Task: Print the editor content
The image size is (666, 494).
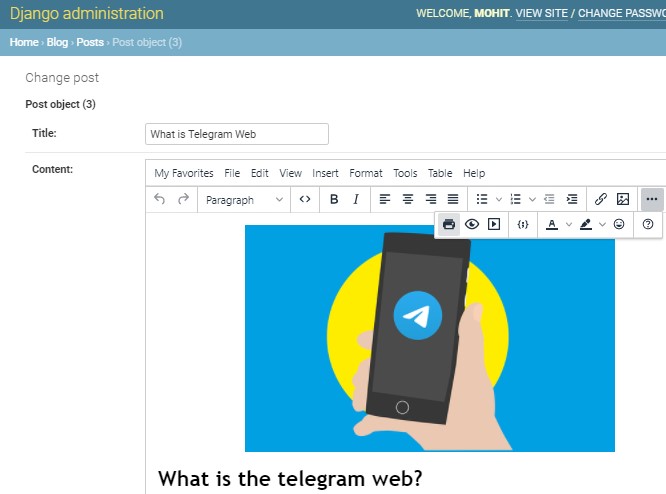Action: [x=449, y=224]
